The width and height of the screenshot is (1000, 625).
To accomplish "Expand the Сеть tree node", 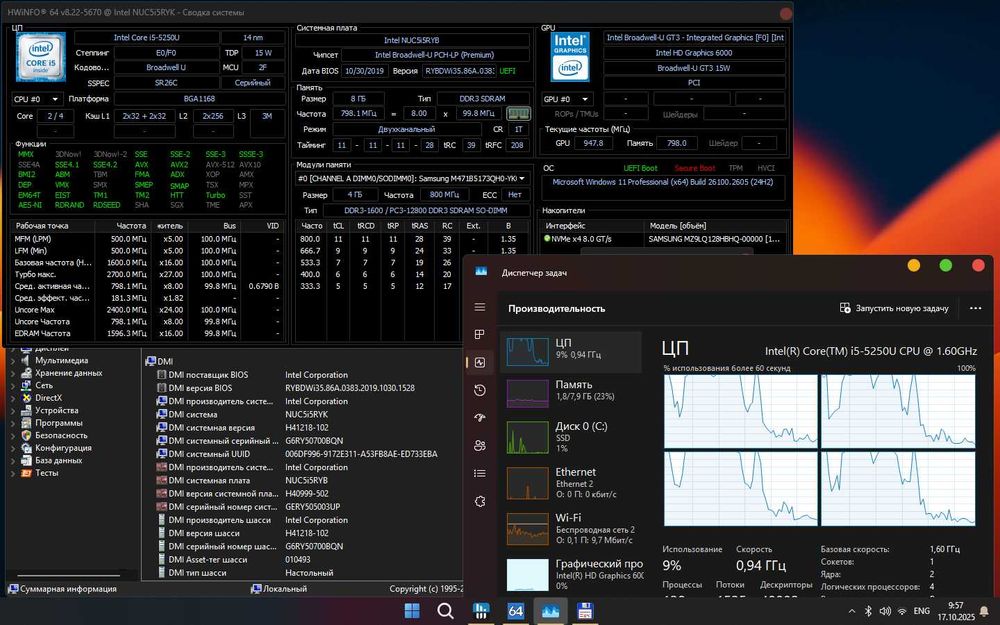I will click(13, 385).
